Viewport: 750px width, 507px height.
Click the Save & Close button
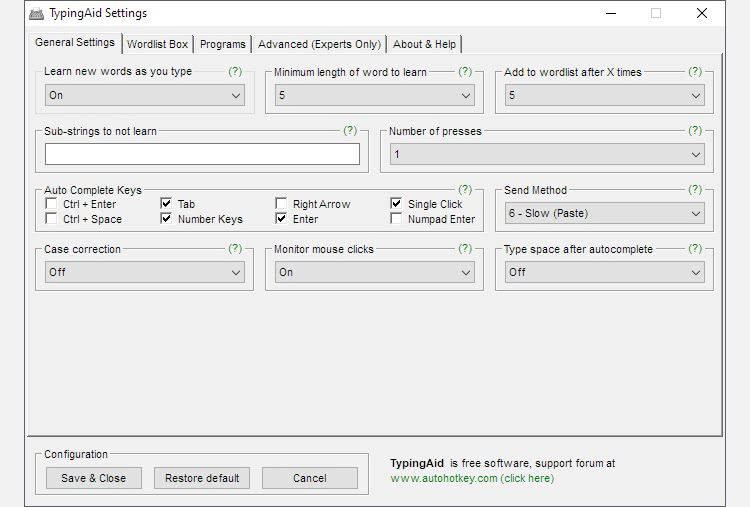tap(94, 478)
